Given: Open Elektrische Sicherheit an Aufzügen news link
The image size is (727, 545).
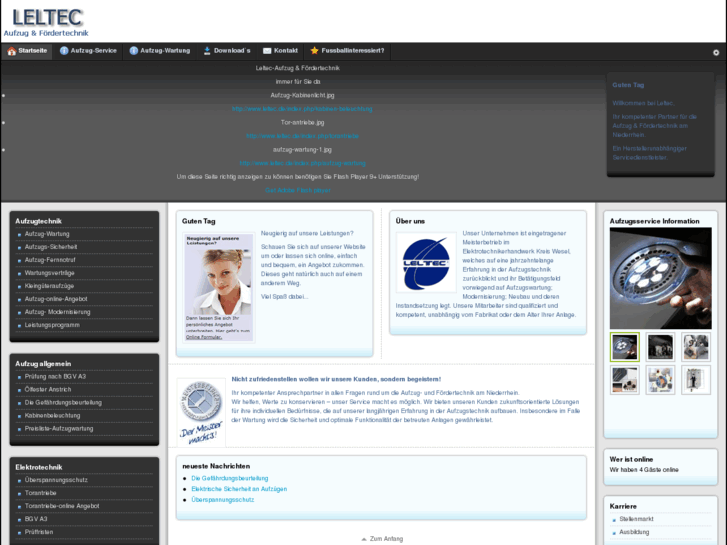Looking at the screenshot, I should (239, 489).
